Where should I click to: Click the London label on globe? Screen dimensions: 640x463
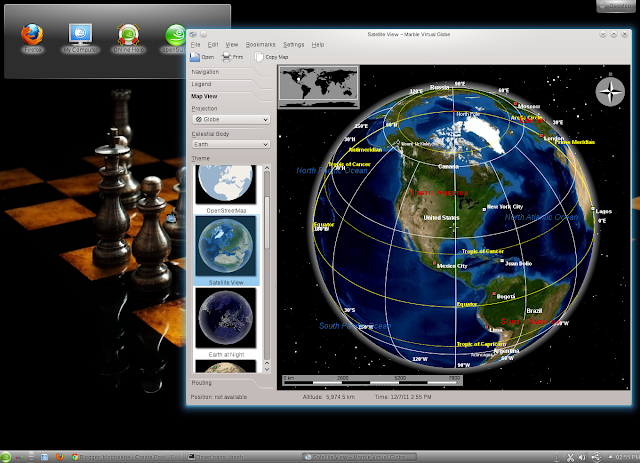(x=553, y=138)
